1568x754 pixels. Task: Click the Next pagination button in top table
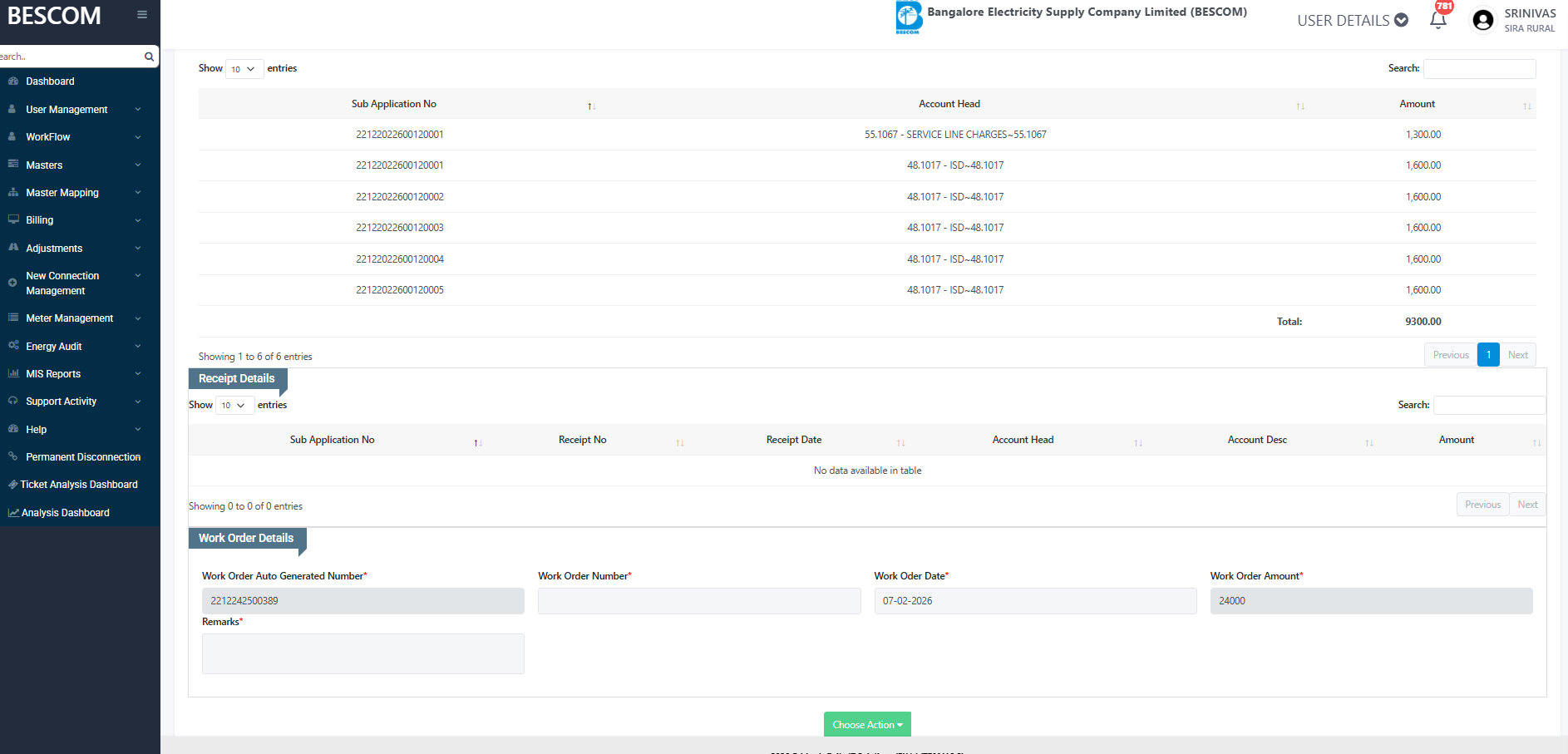click(1517, 355)
